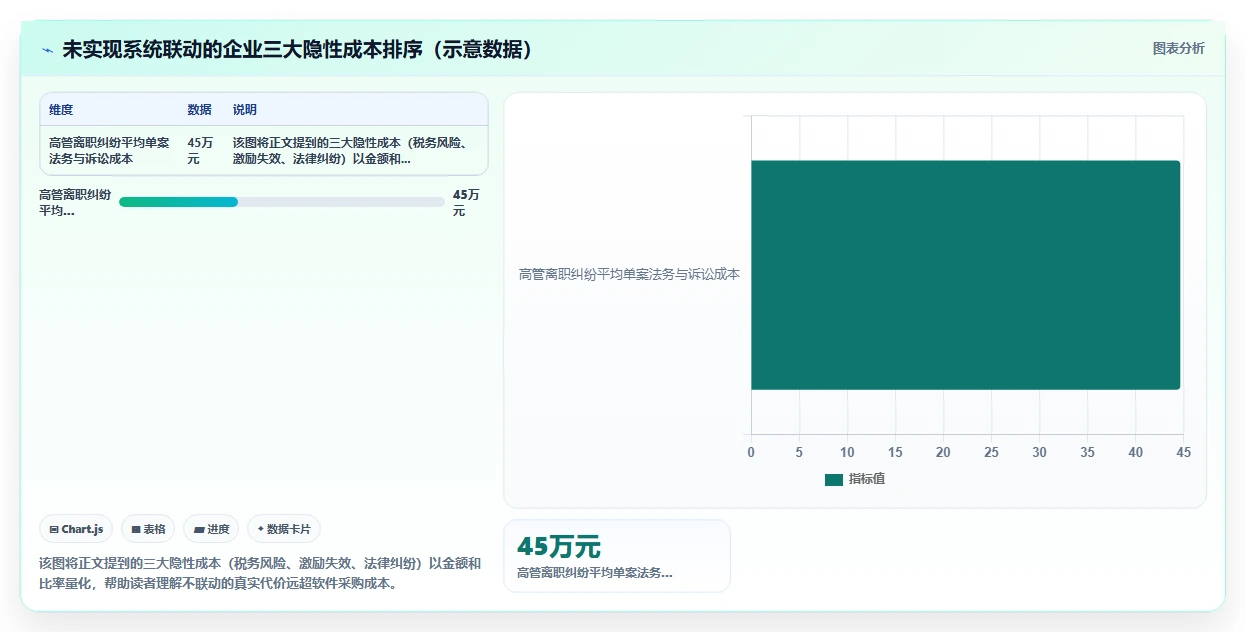
Task: Click the chart y-axis category label
Action: point(629,274)
